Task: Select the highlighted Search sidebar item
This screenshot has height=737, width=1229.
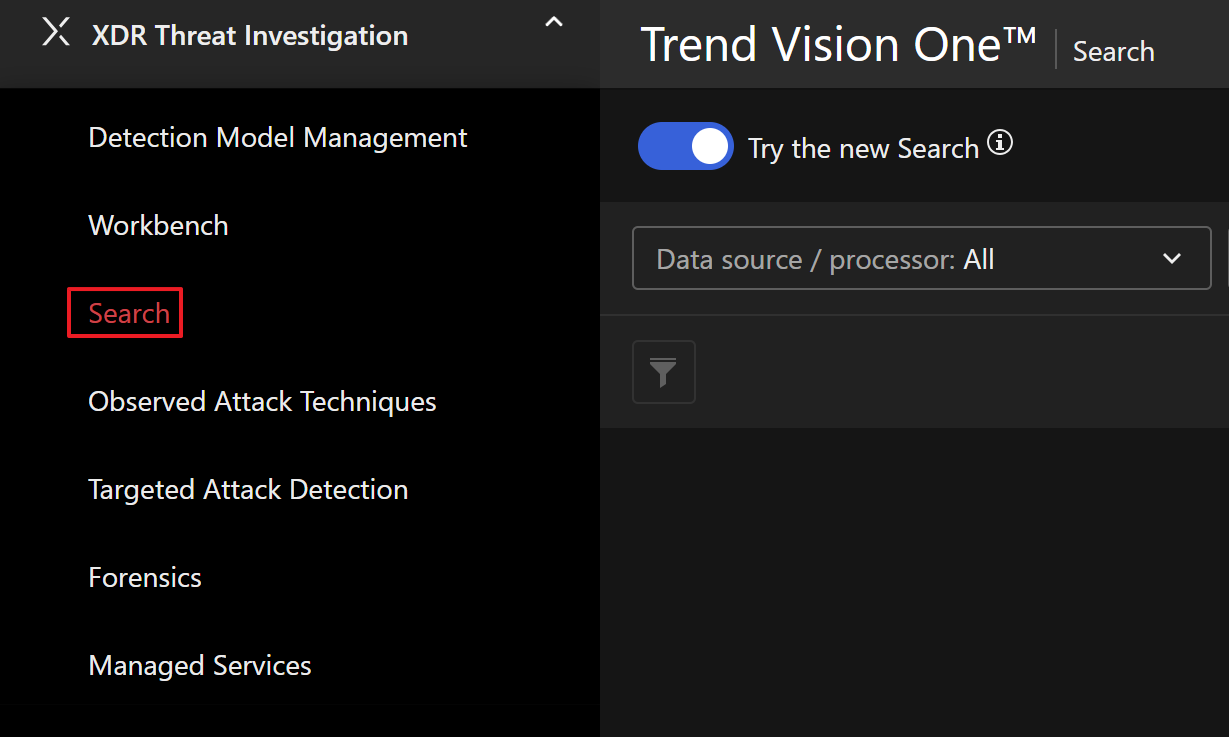Action: click(129, 314)
